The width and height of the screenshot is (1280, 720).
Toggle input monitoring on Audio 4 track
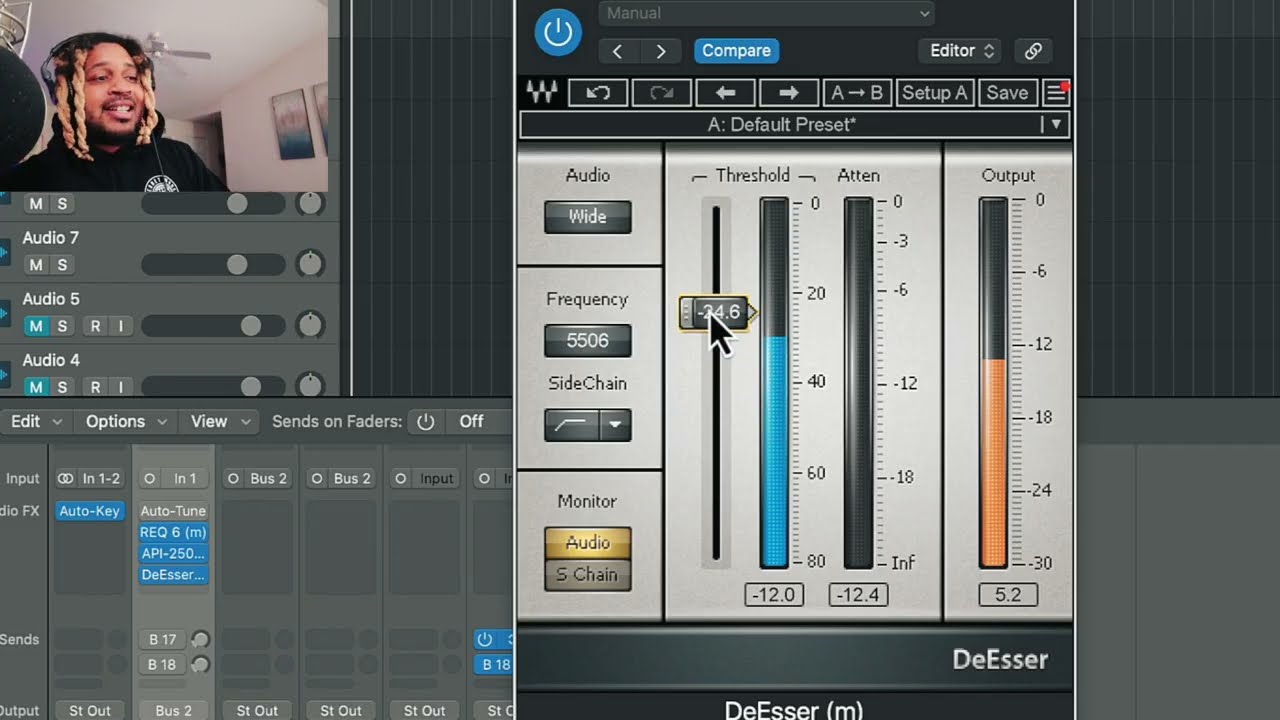(121, 387)
